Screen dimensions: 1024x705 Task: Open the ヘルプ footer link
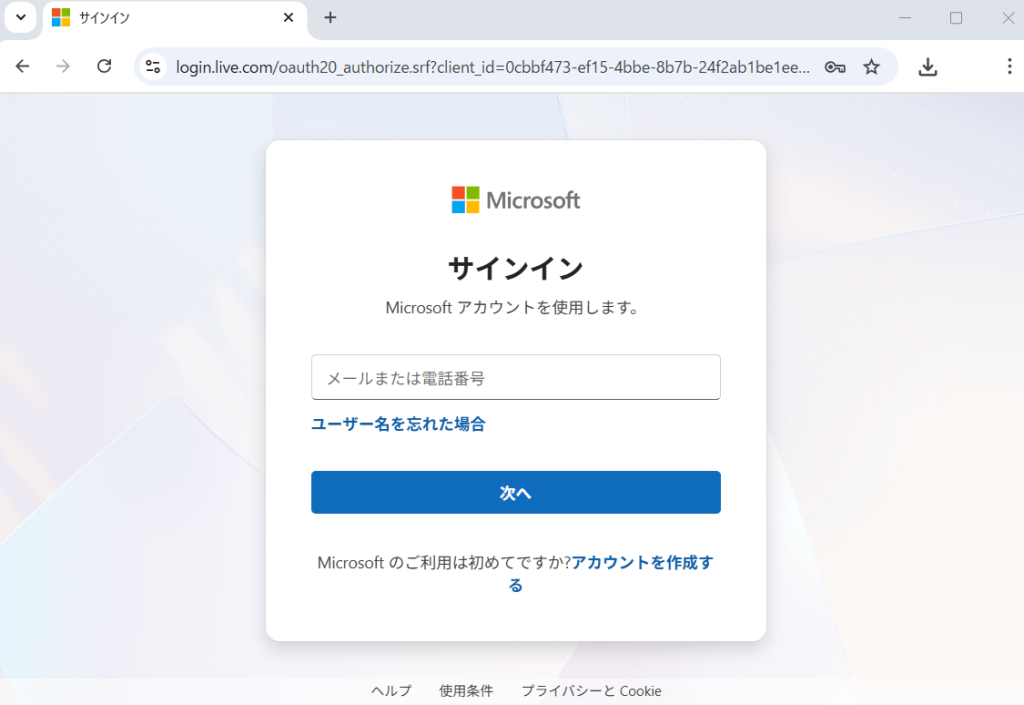click(x=391, y=691)
